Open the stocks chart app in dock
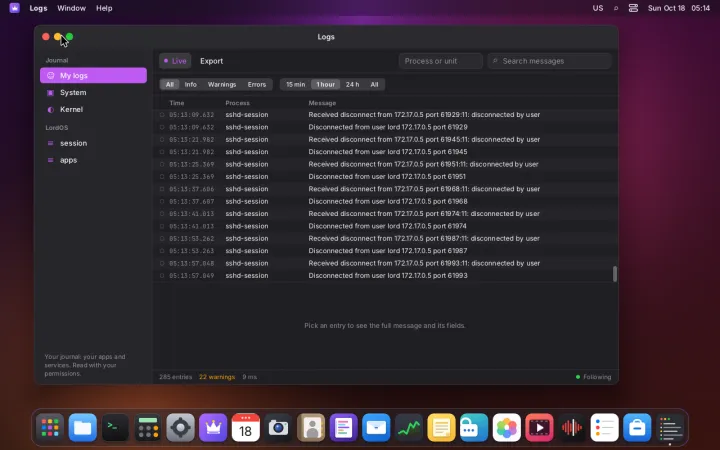Viewport: 720px width, 450px height. click(x=409, y=428)
